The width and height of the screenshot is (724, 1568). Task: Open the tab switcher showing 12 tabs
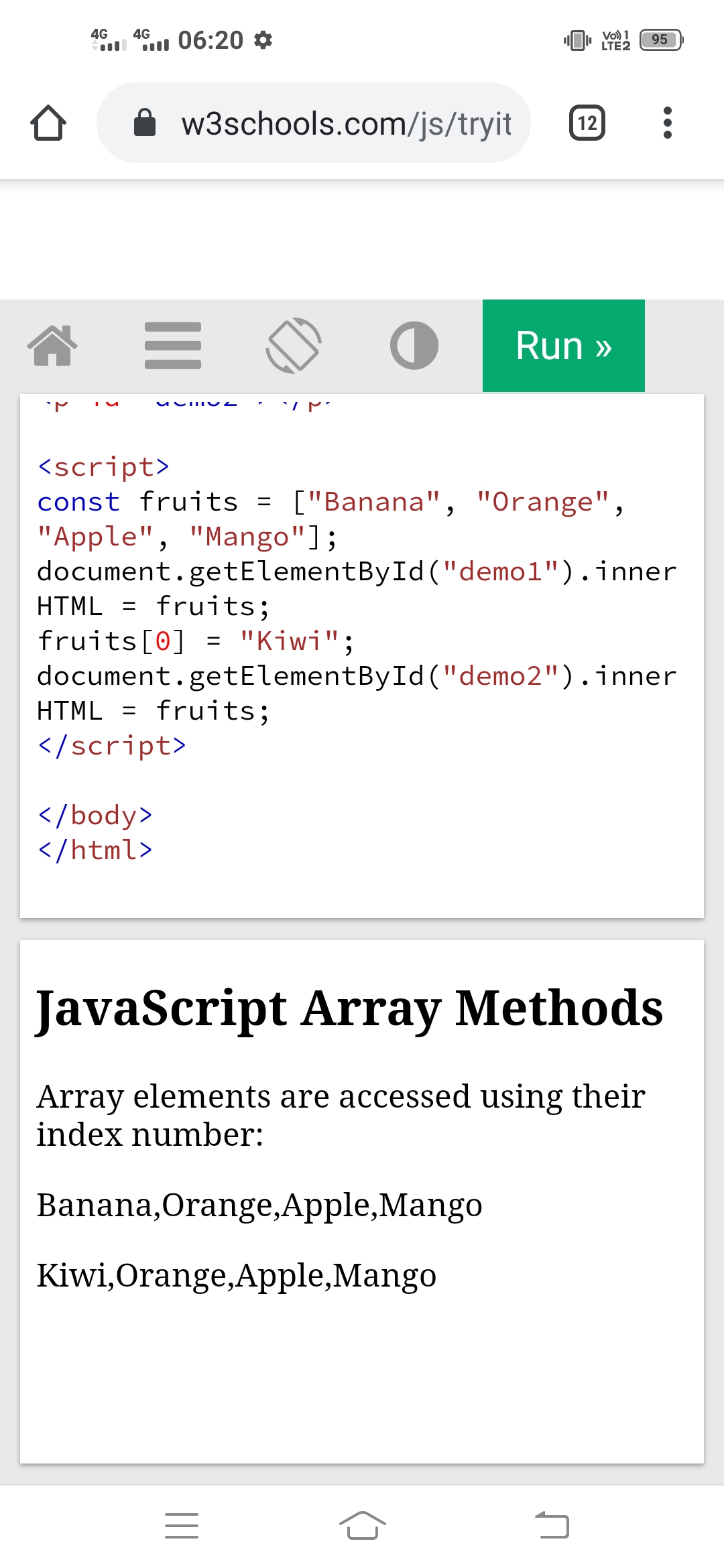point(587,123)
